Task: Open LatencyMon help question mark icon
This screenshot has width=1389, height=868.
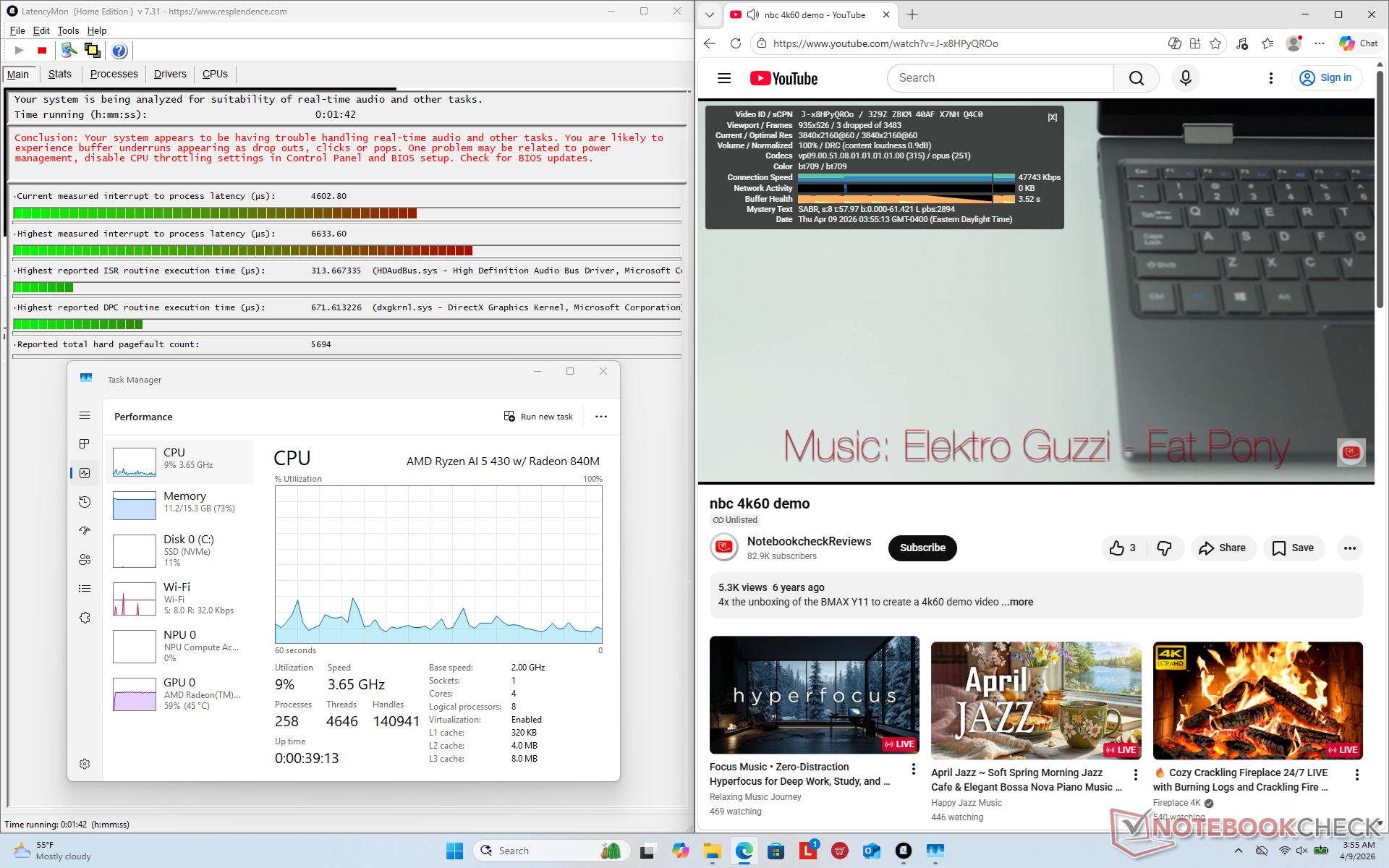Action: (119, 51)
